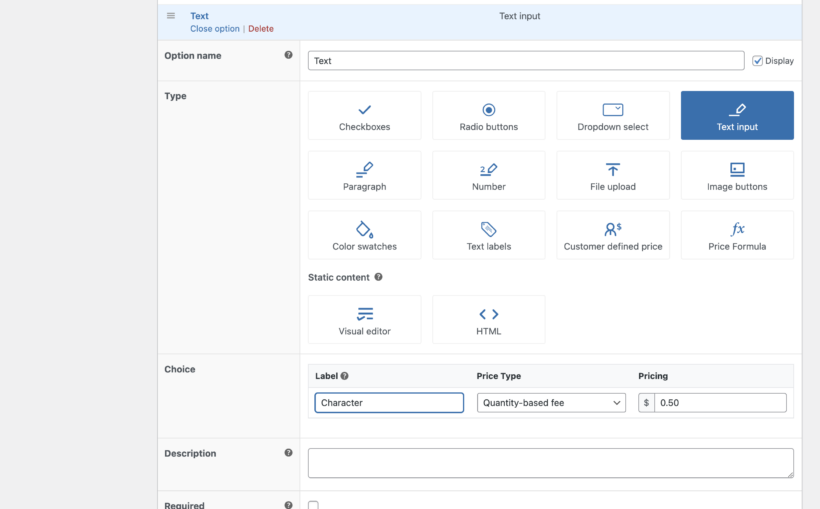Focus the Option name text field
Screen dimensions: 820x509
click(526, 61)
